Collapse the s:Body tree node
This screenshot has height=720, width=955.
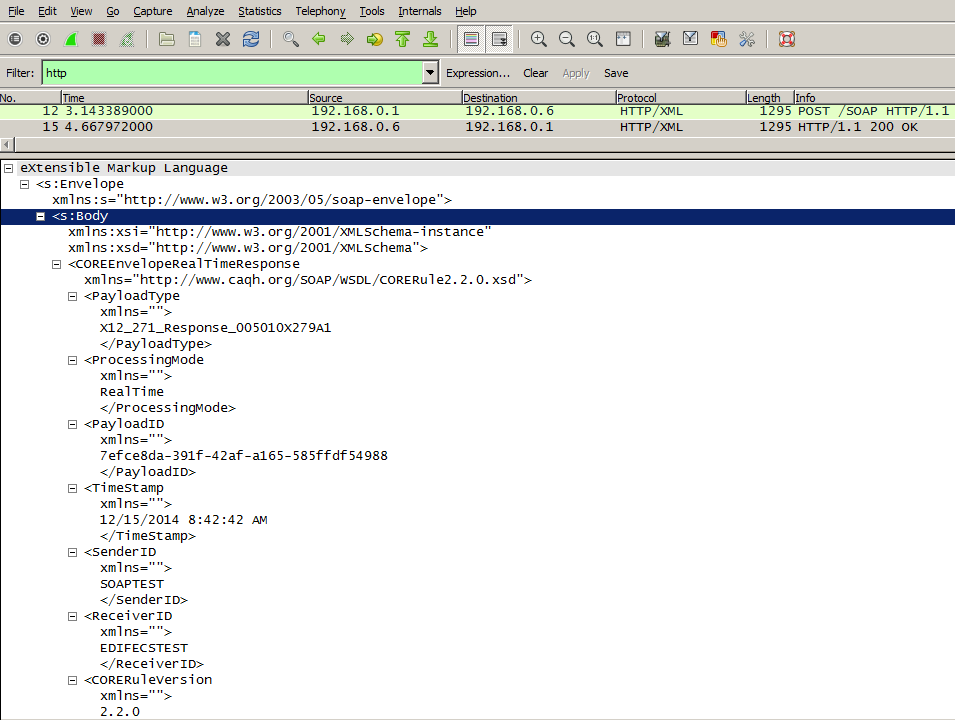click(41, 216)
